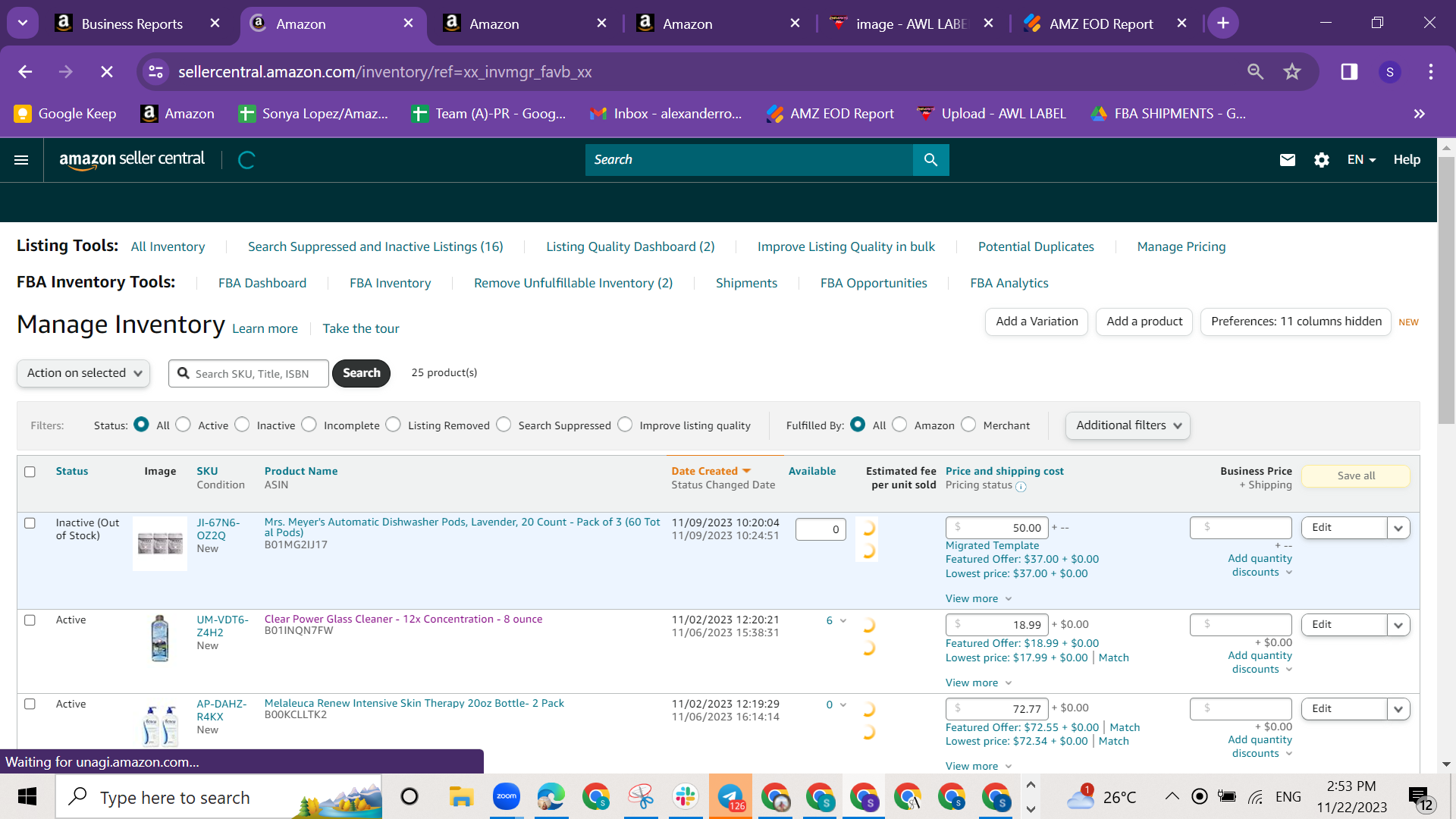Viewport: 1456px width, 819px height.
Task: Open the FBA Dashboard tool link
Action: (x=262, y=284)
